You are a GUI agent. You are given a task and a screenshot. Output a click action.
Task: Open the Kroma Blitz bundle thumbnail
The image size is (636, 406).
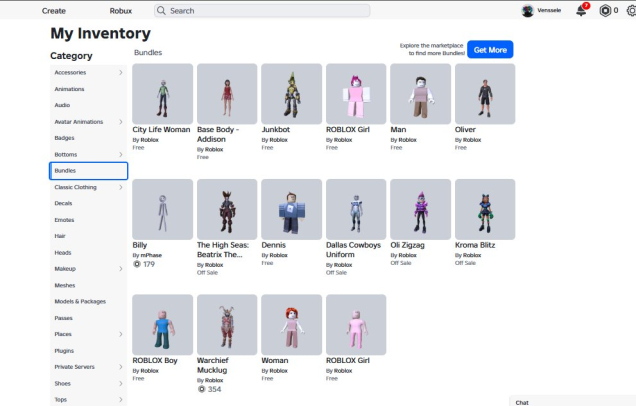[x=485, y=209]
